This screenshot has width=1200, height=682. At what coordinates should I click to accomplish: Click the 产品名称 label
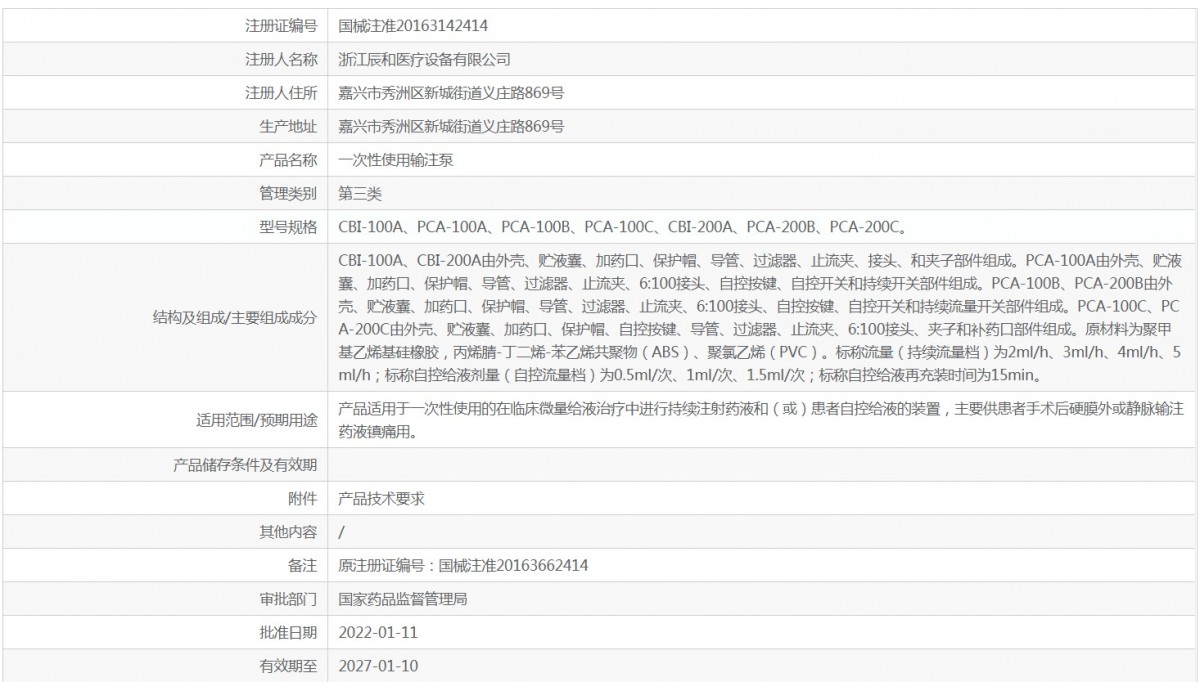tap(289, 159)
